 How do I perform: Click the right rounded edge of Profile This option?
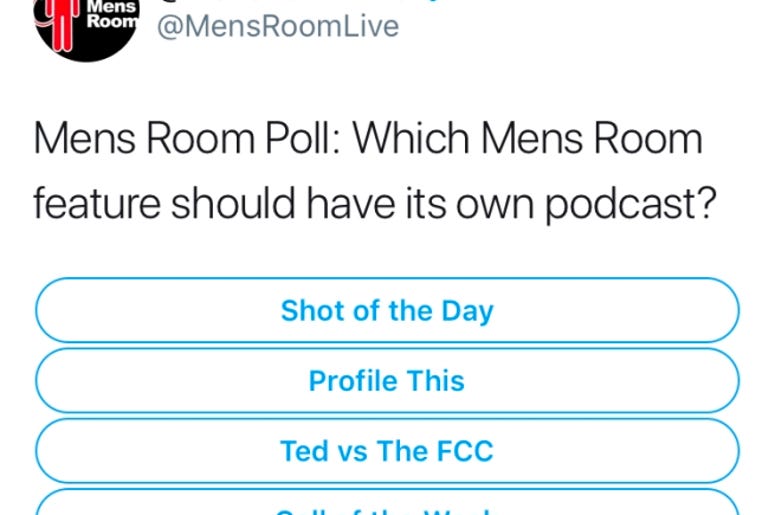click(724, 380)
